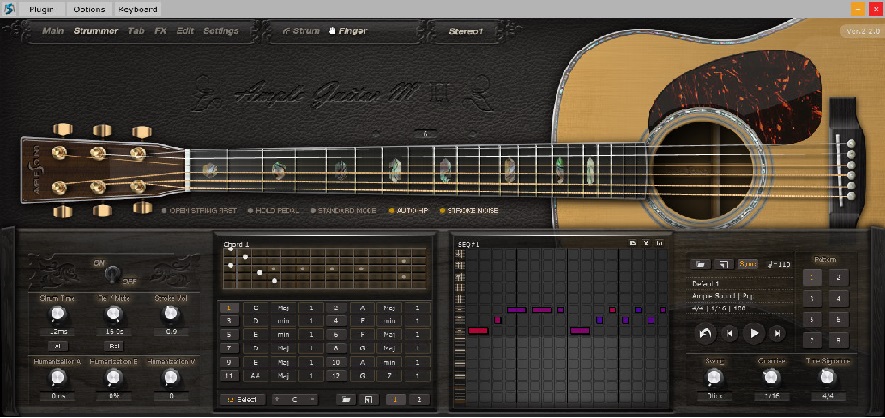Click the Strum Time 12ms value
Image resolution: width=885 pixels, height=418 pixels.
point(57,332)
